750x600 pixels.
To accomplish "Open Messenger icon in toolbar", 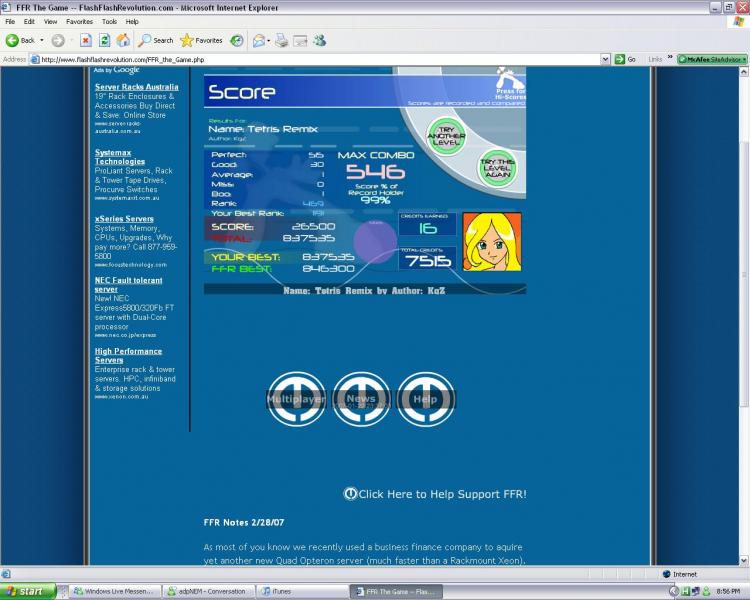I will 320,41.
